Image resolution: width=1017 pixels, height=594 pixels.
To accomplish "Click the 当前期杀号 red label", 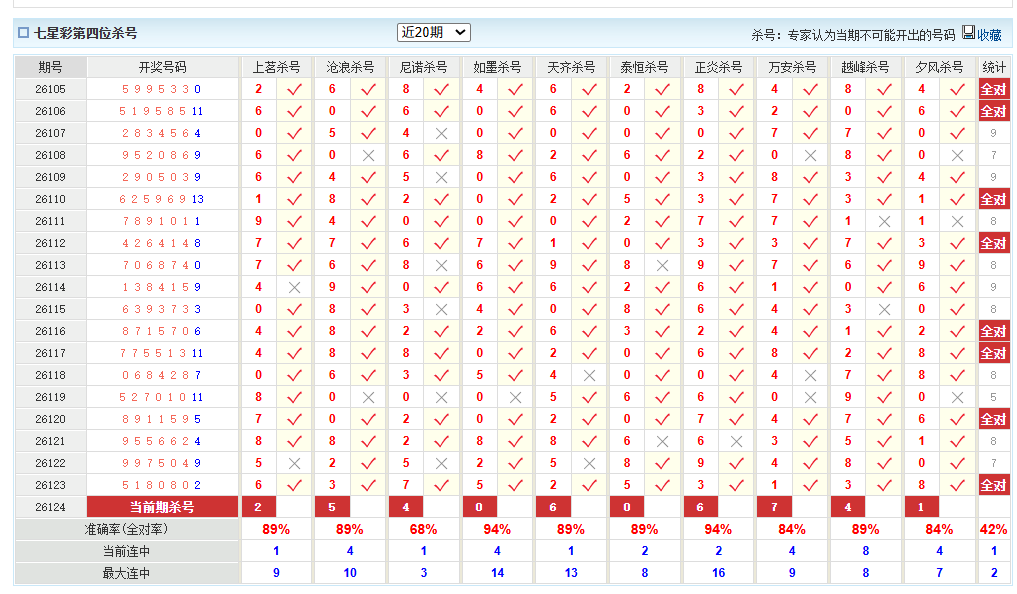I will [x=162, y=506].
